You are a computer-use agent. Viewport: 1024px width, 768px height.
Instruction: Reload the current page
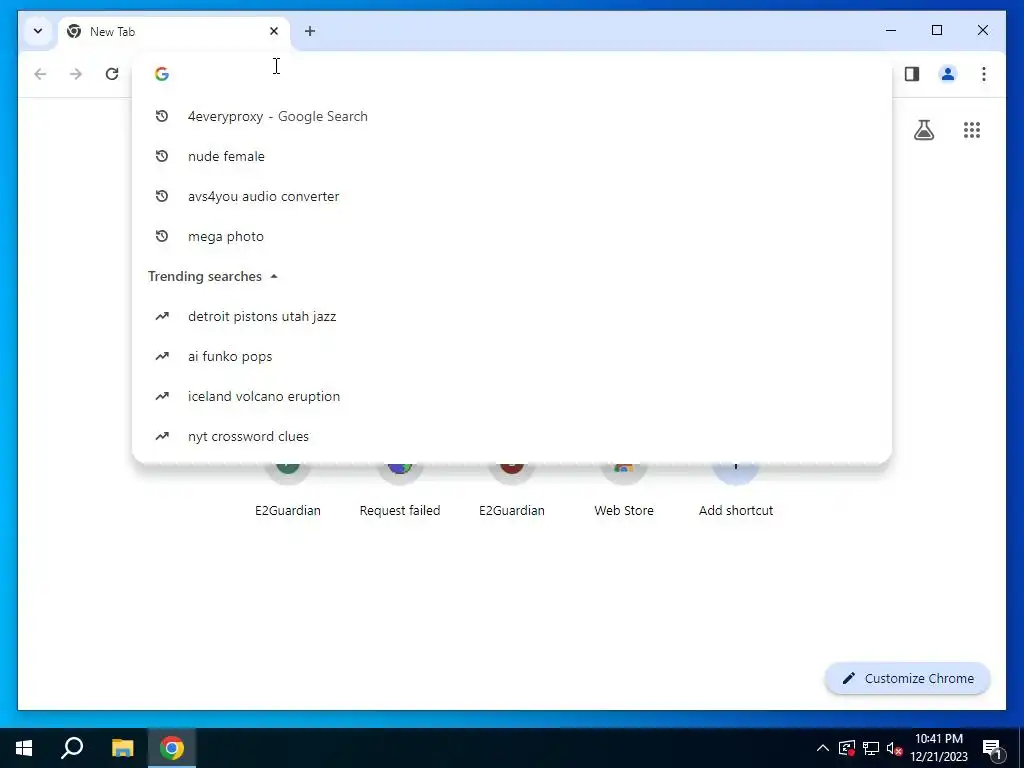tap(112, 74)
